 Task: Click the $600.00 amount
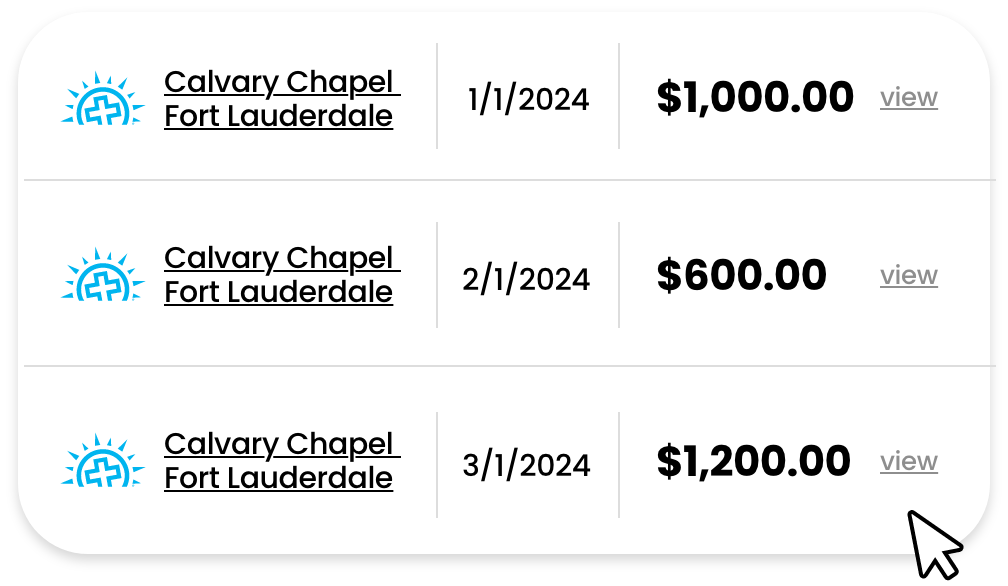click(741, 275)
